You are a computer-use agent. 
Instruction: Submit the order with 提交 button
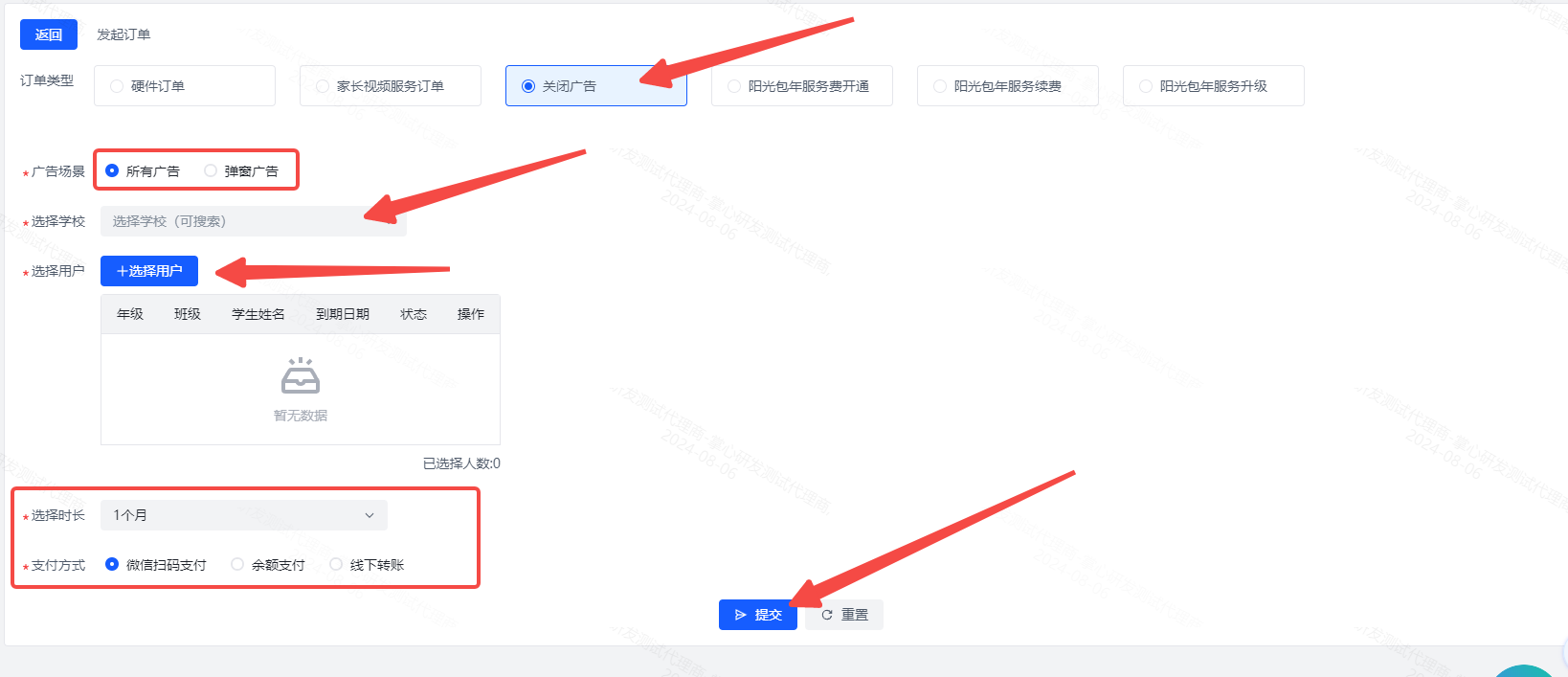(757, 615)
